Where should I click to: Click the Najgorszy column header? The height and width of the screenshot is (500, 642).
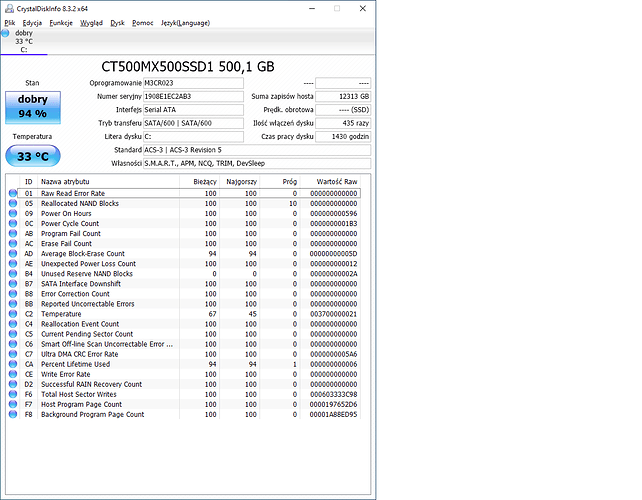tap(240, 181)
